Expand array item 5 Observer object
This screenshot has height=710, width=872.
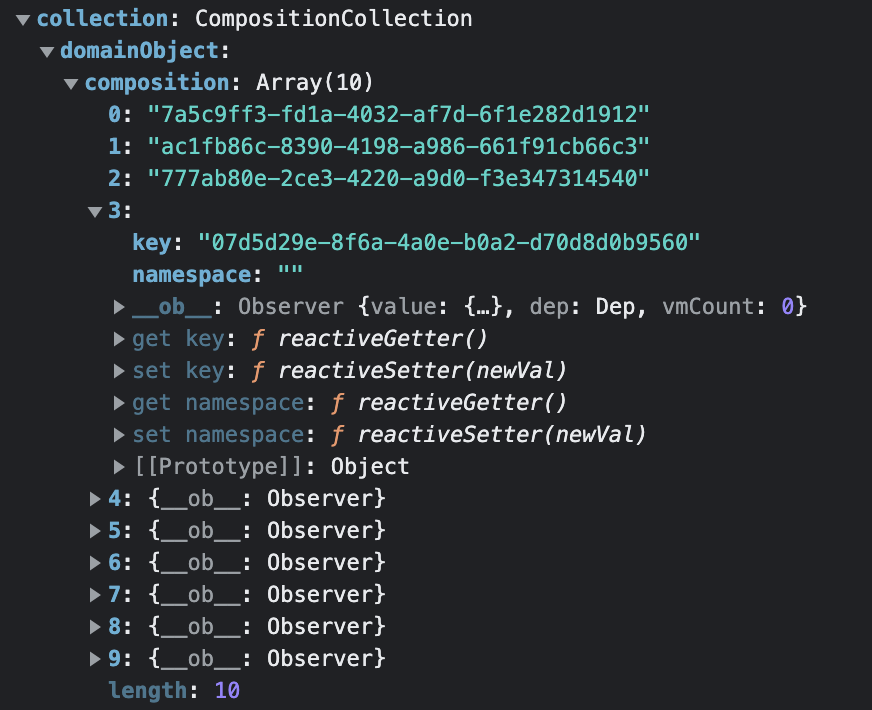click(95, 530)
